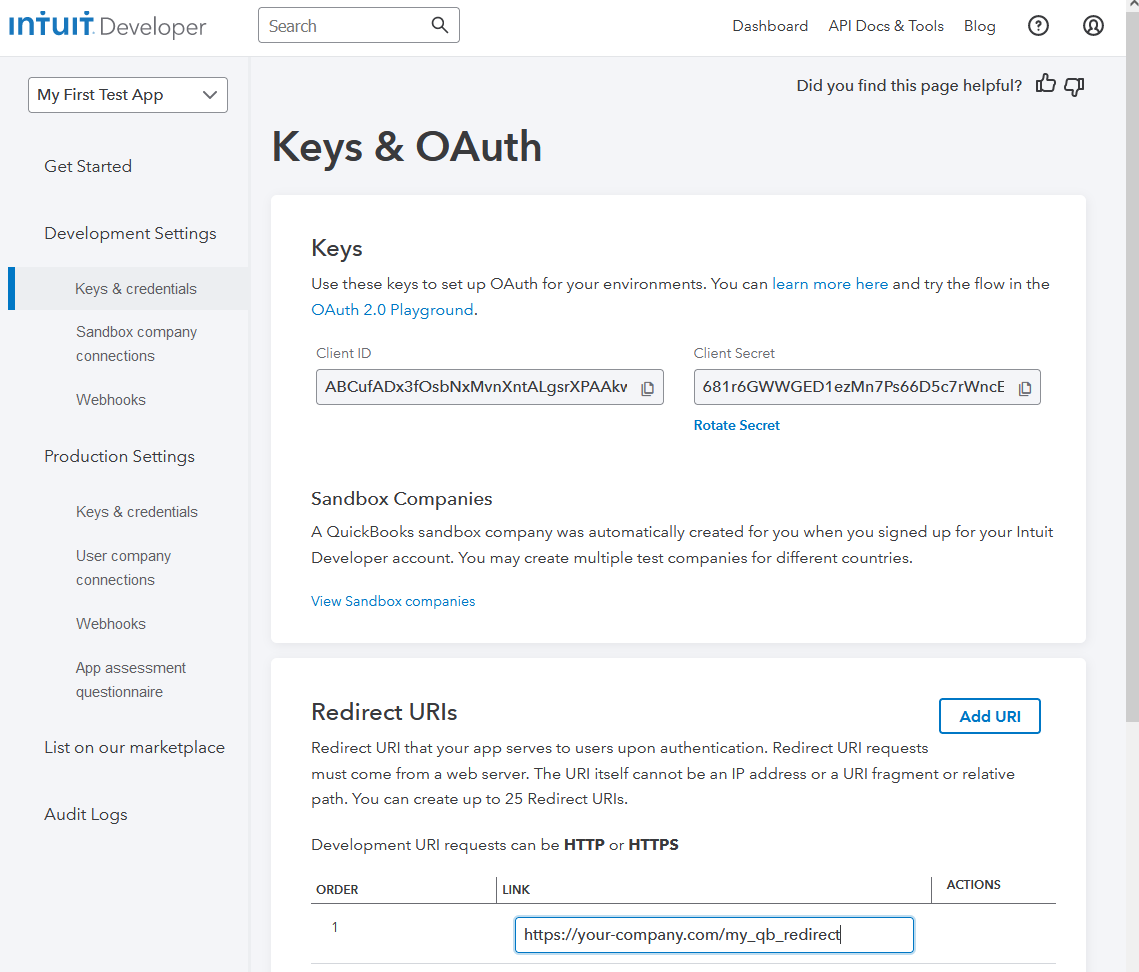The width and height of the screenshot is (1139, 972).
Task: Go to Intuit Developer home logo
Action: click(107, 26)
